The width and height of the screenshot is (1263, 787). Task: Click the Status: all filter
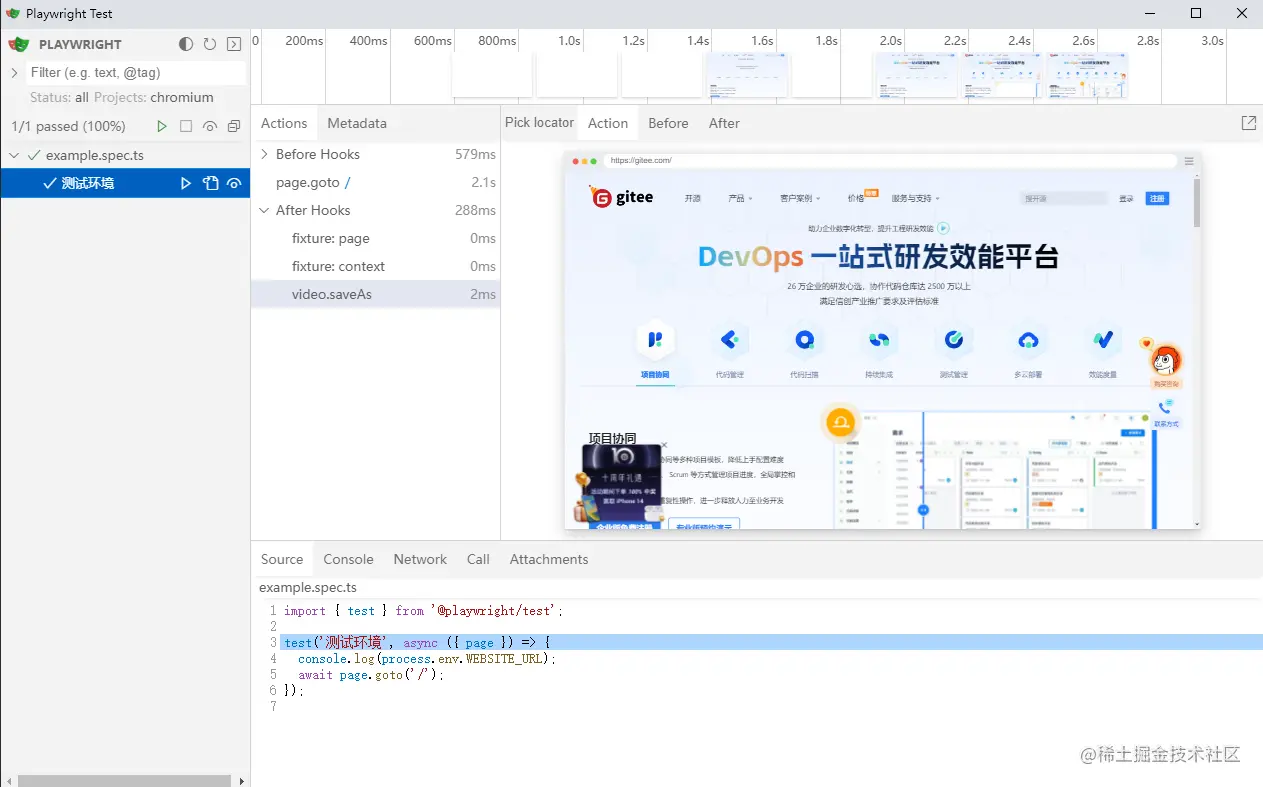coord(59,97)
